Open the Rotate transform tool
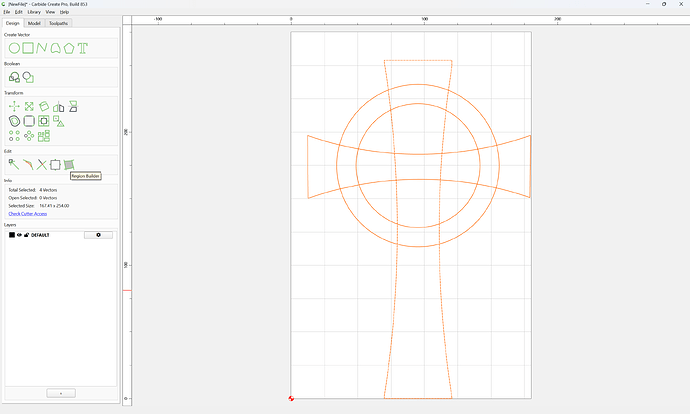Viewport: 690px width, 414px height. pos(44,106)
